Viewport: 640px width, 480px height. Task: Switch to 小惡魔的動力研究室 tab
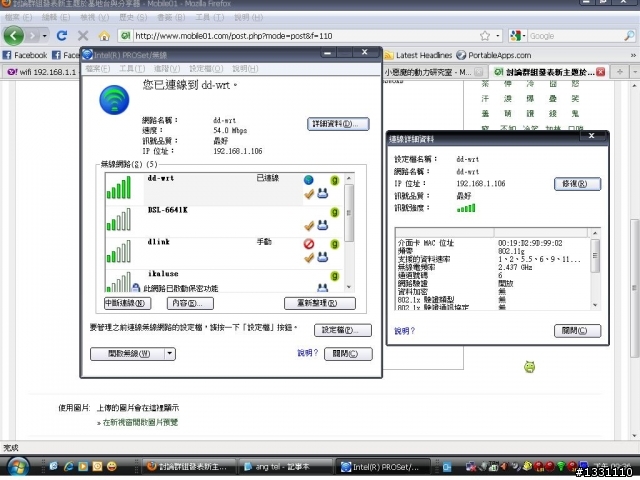[433, 72]
